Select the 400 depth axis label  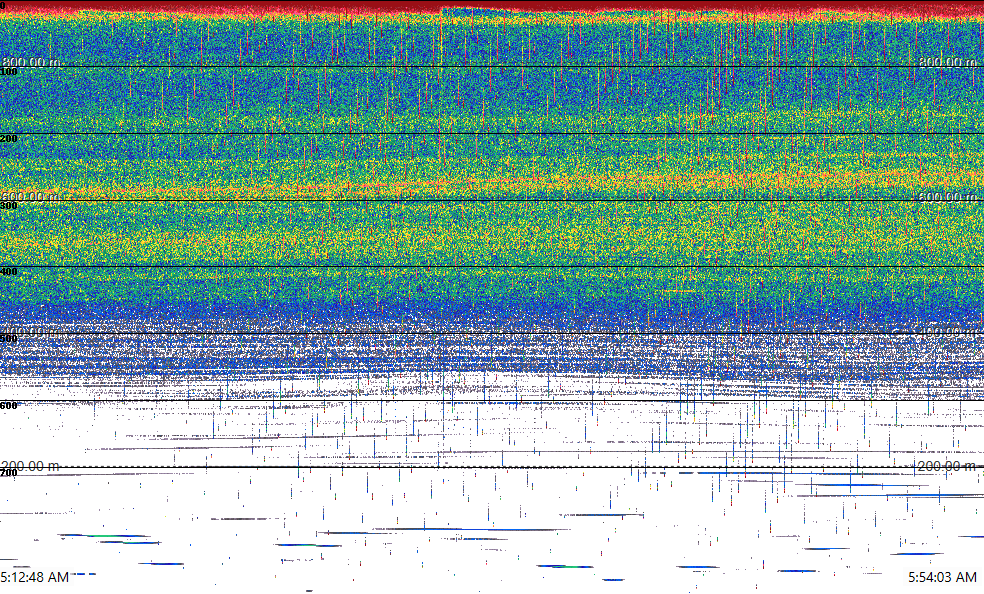tap(9, 272)
